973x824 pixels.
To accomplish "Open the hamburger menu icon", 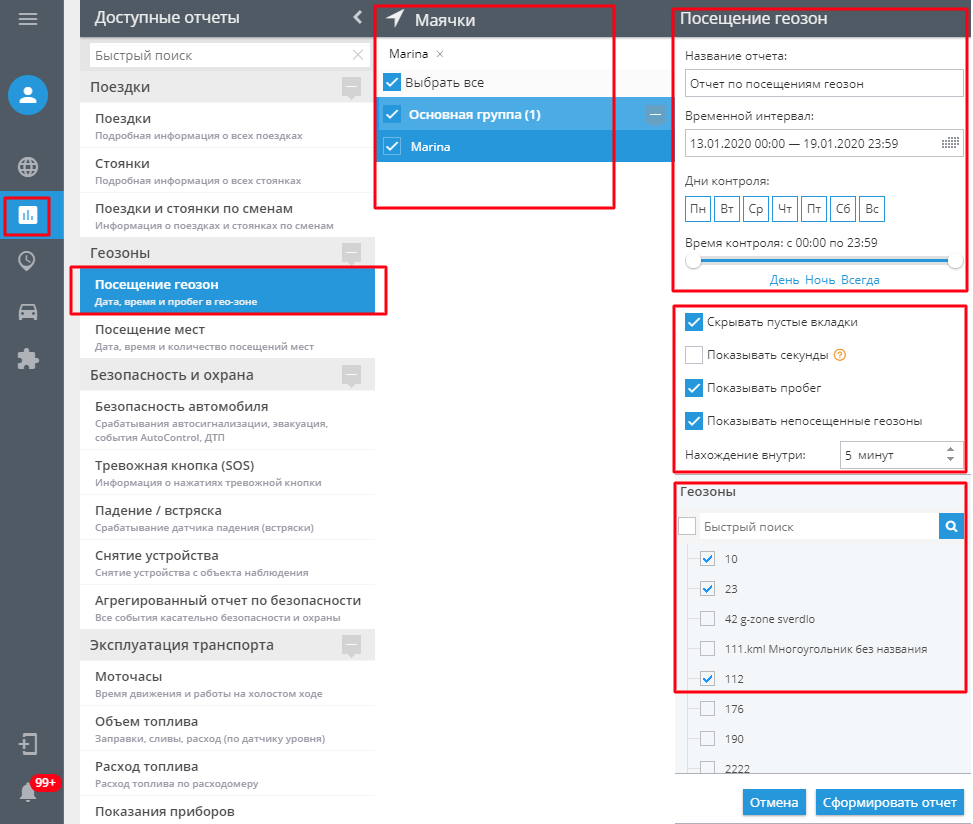I will [28, 19].
